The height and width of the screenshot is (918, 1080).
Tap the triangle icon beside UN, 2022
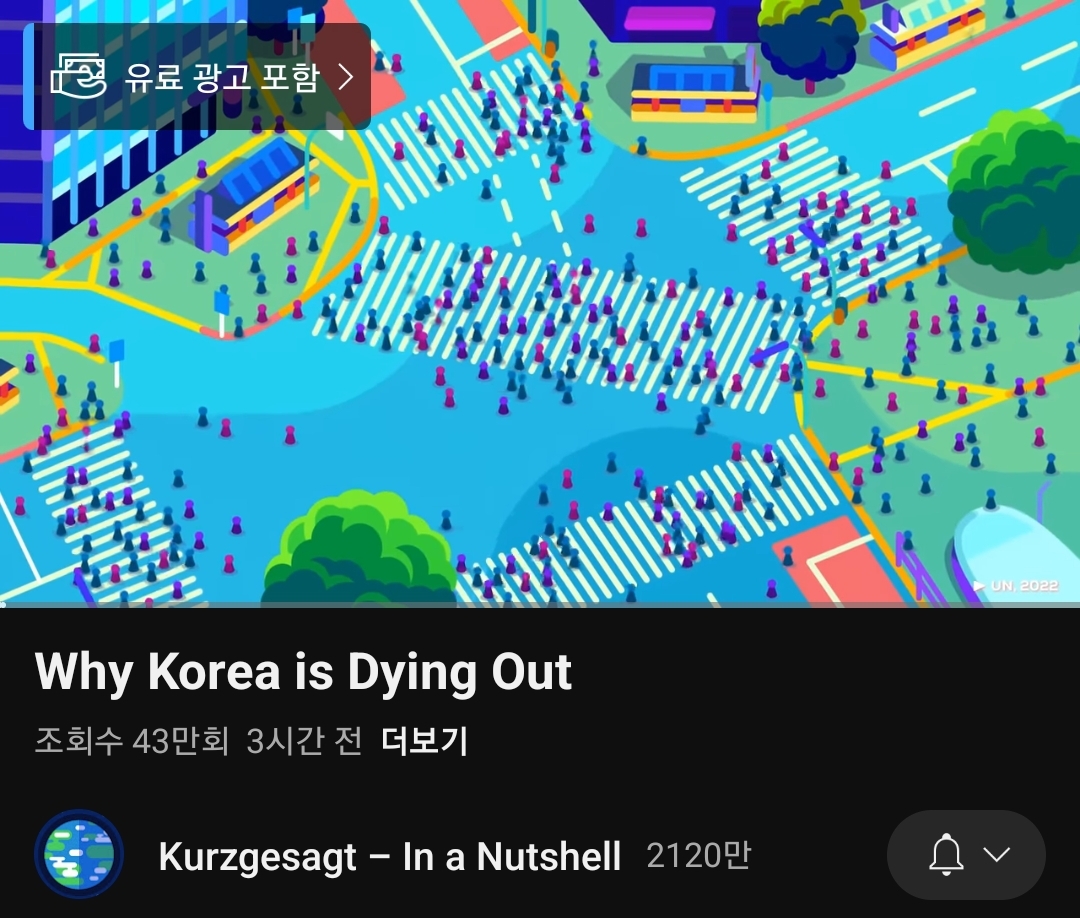[979, 585]
